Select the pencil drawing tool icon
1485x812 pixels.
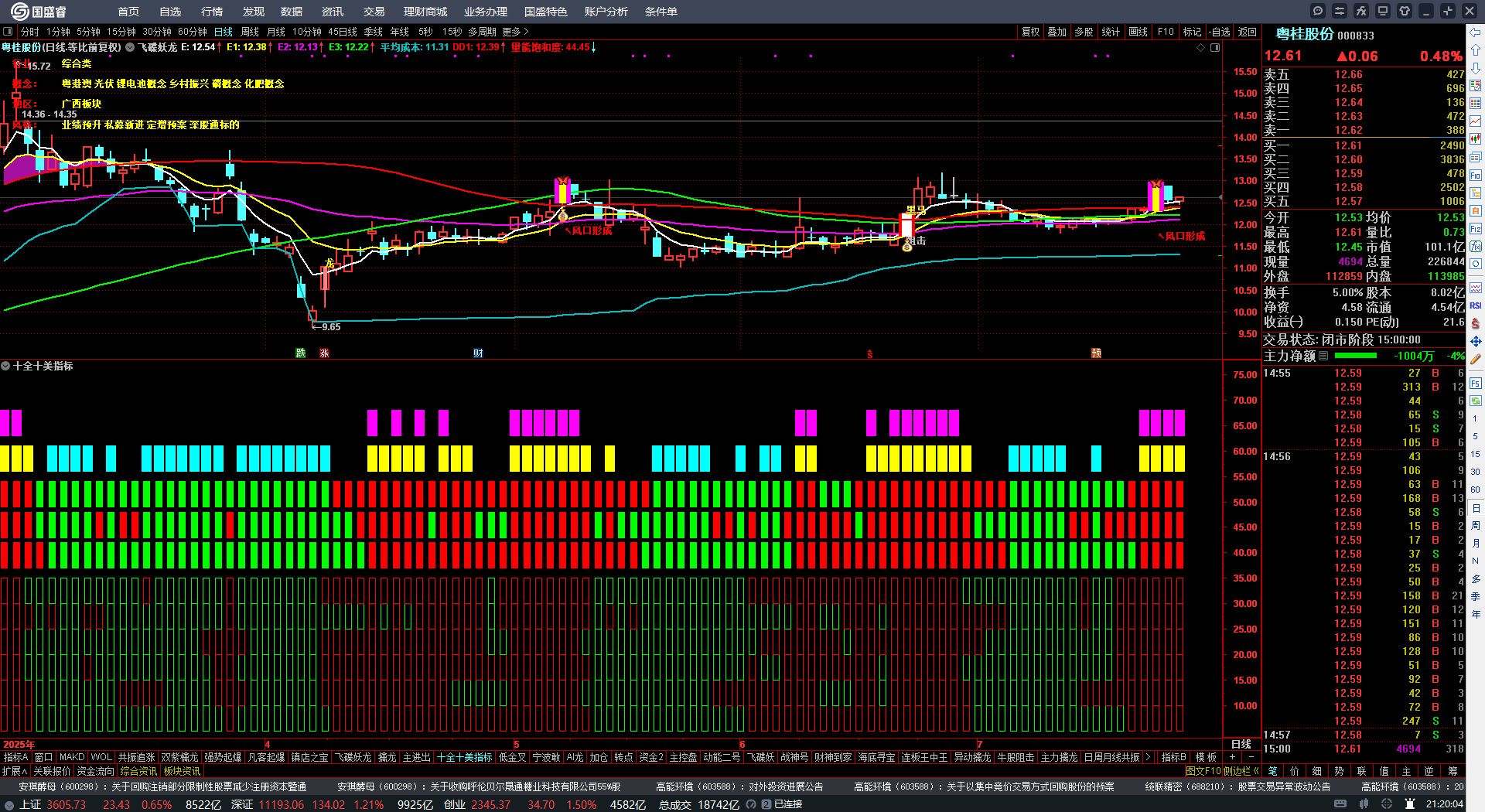pos(1476,359)
